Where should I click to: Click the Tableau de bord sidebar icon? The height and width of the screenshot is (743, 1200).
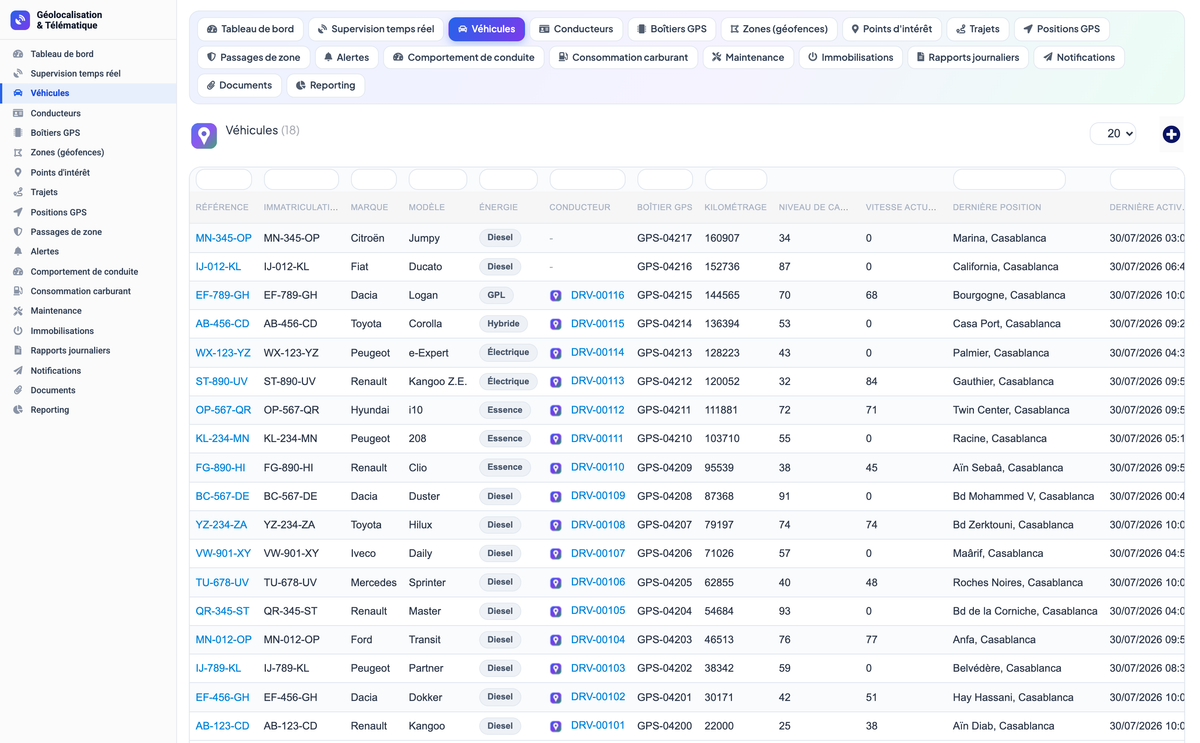[x=18, y=54]
